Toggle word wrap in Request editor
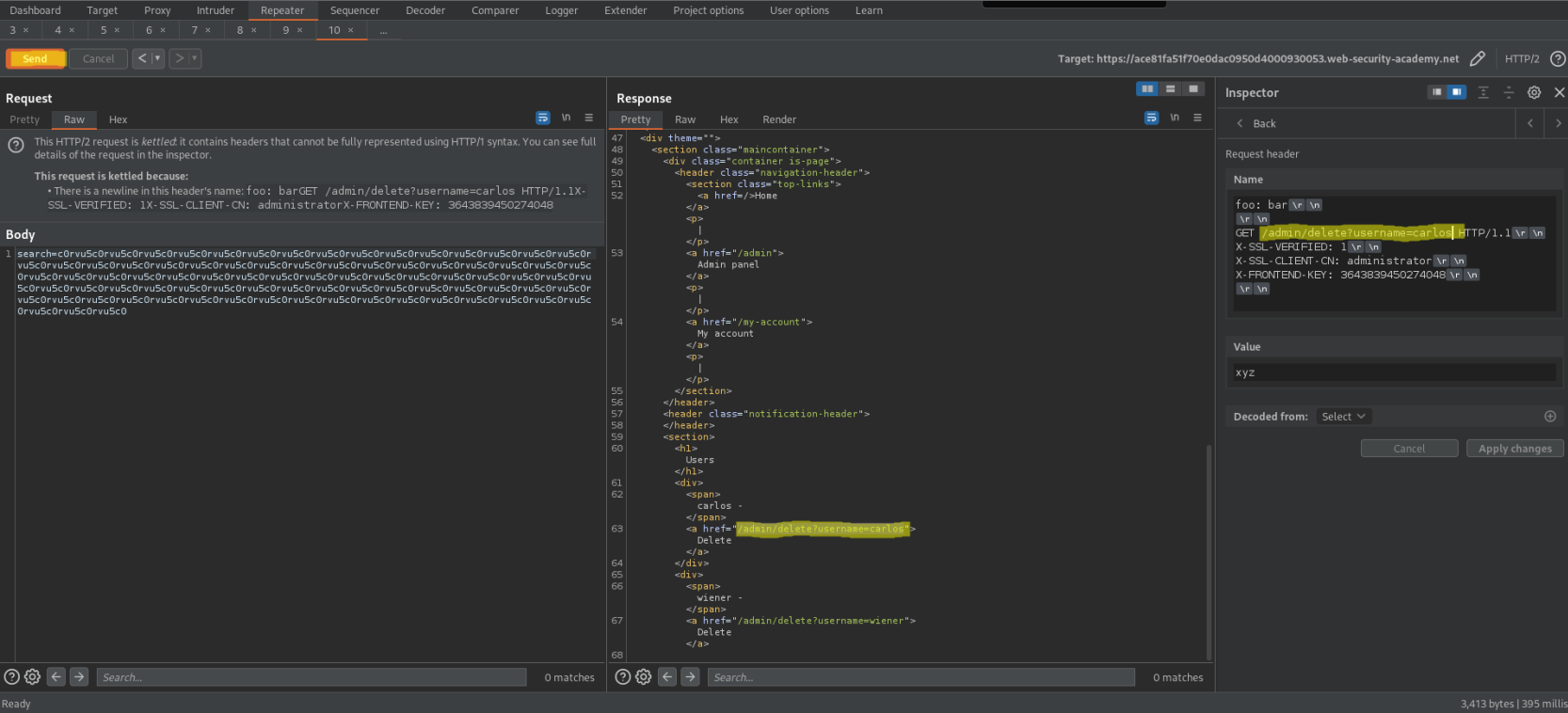Screen dimensions: 1568x713 click(x=543, y=118)
